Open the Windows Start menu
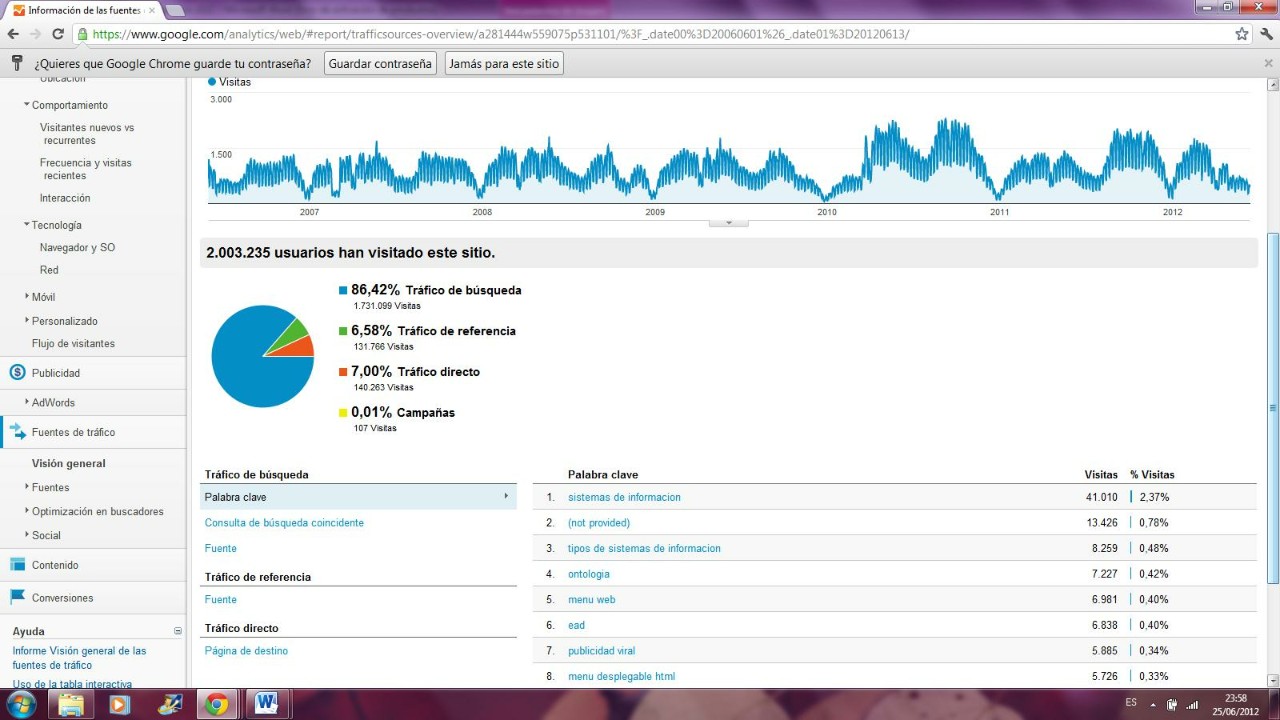This screenshot has width=1280, height=720. pos(20,703)
